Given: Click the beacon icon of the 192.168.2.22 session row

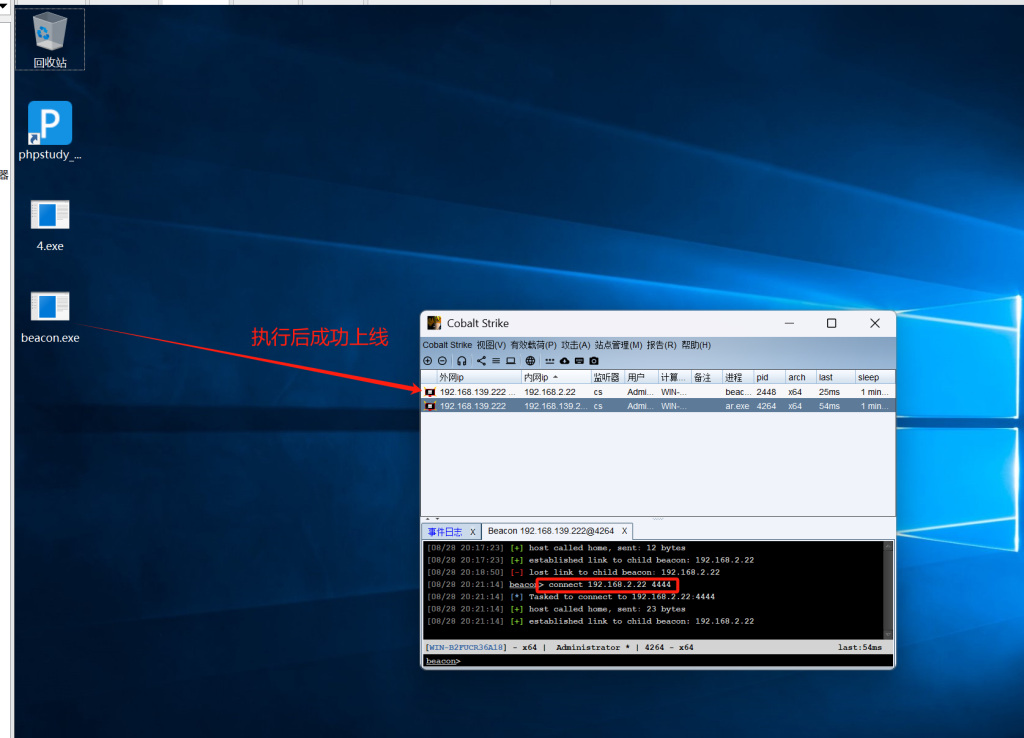Looking at the screenshot, I should [430, 392].
